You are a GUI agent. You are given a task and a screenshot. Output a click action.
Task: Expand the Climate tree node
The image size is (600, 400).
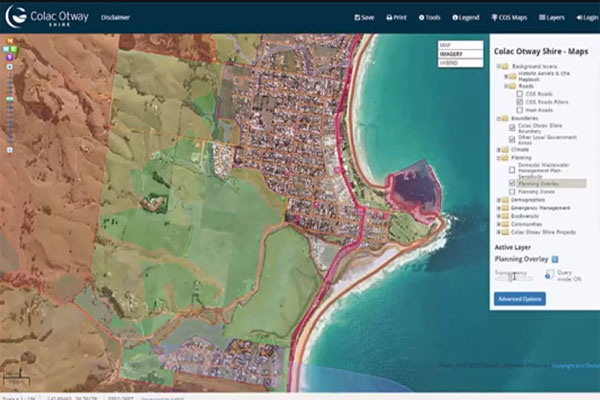point(499,150)
